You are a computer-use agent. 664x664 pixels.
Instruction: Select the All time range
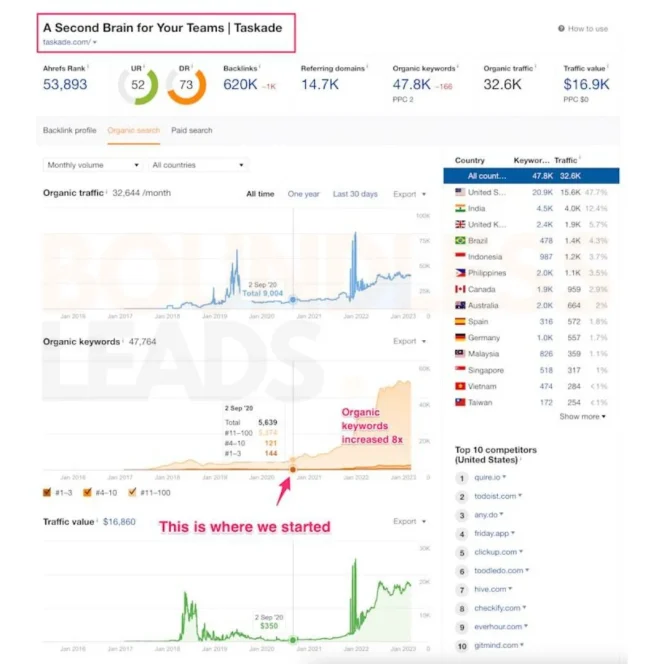(260, 194)
